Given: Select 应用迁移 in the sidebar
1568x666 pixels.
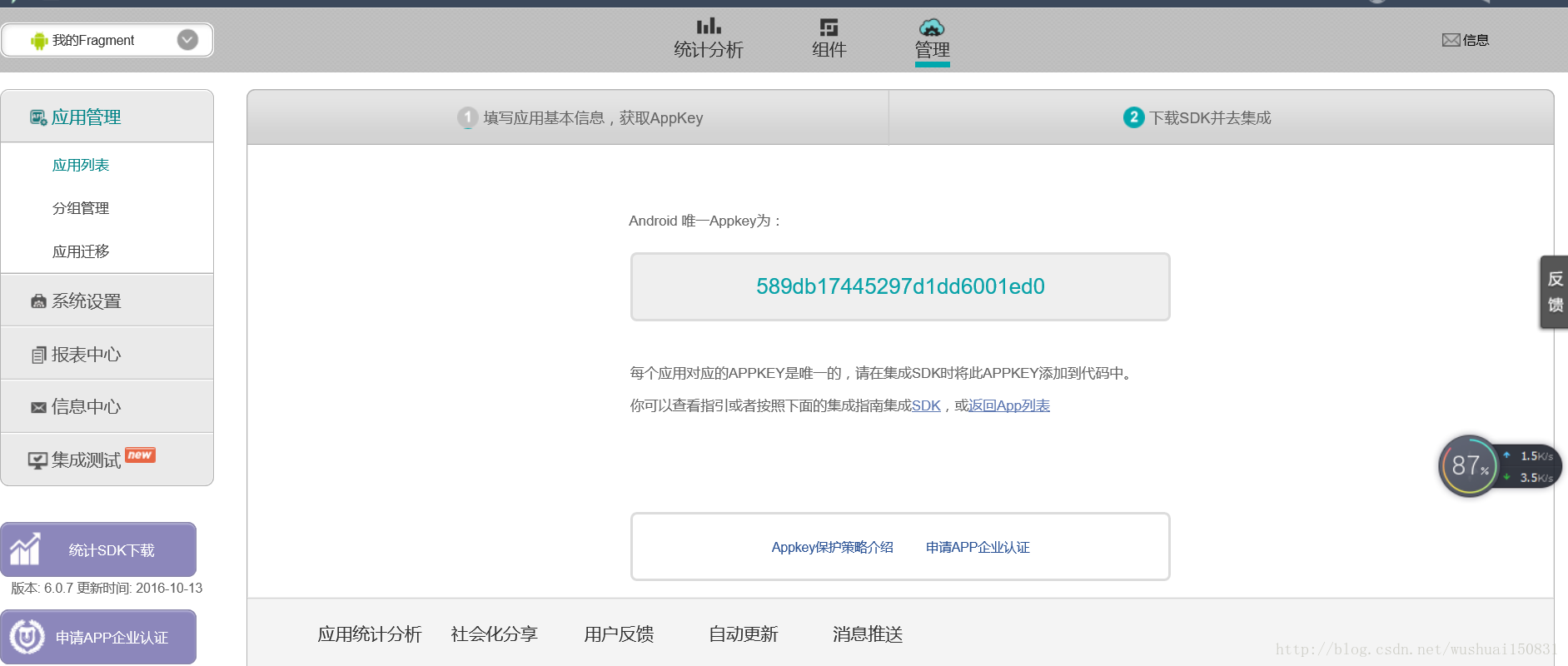Looking at the screenshot, I should coord(81,251).
